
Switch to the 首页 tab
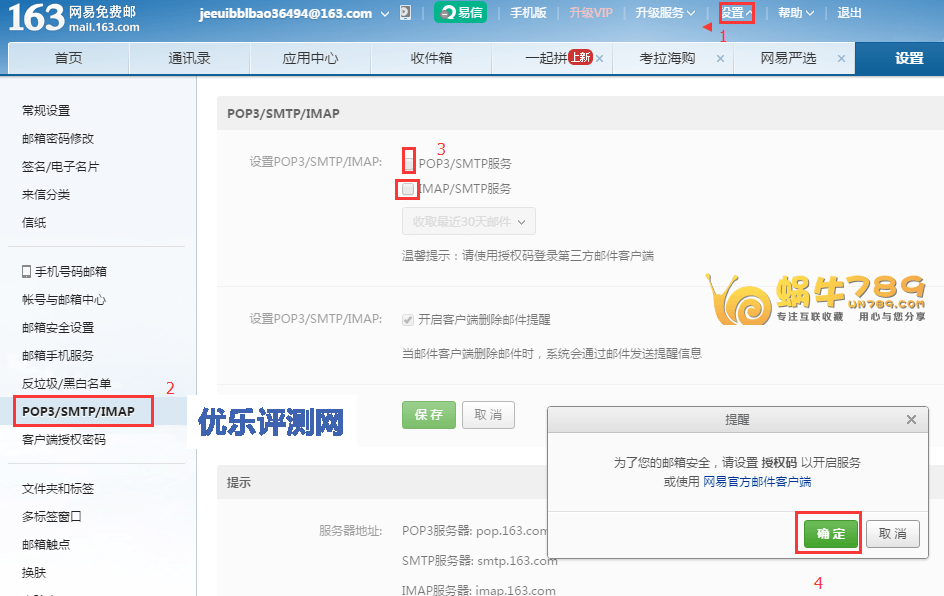click(x=69, y=58)
